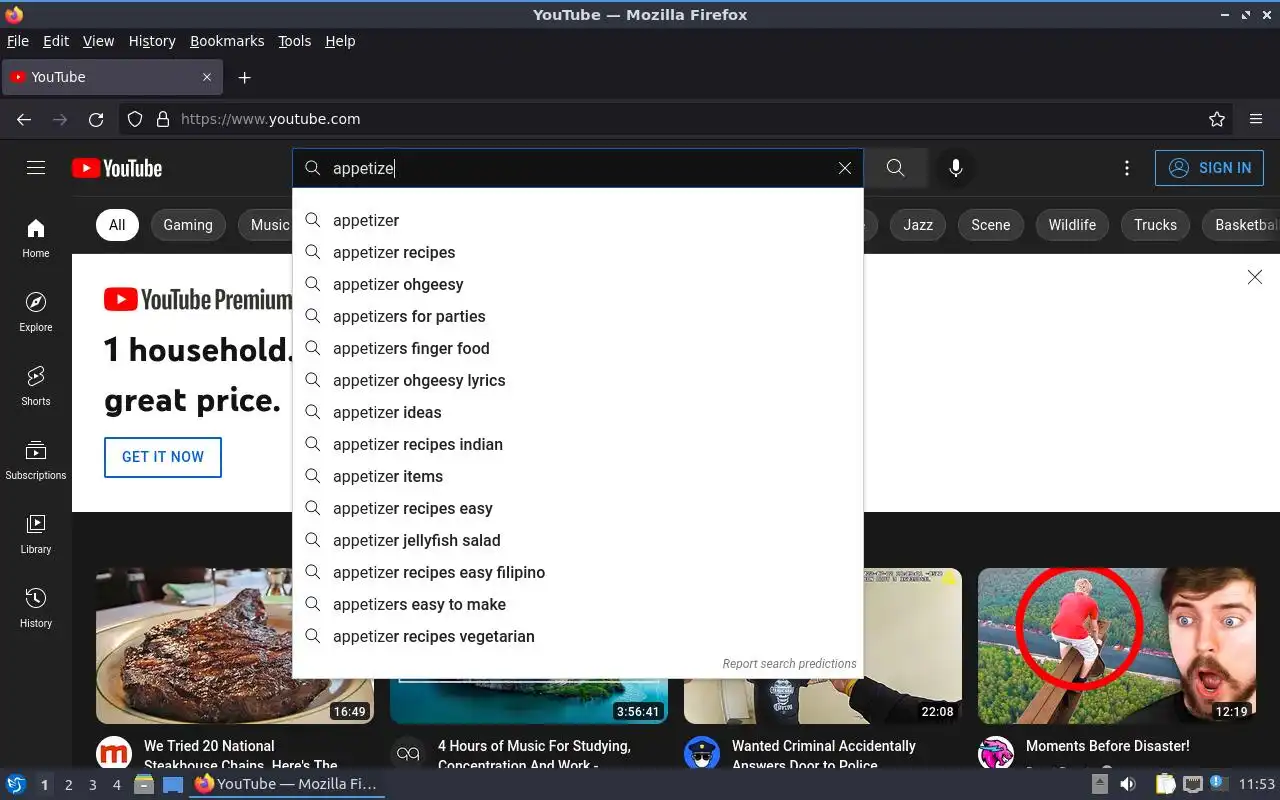Dismiss the YouTube Premium banner
The height and width of the screenshot is (800, 1280).
pos(1255,277)
